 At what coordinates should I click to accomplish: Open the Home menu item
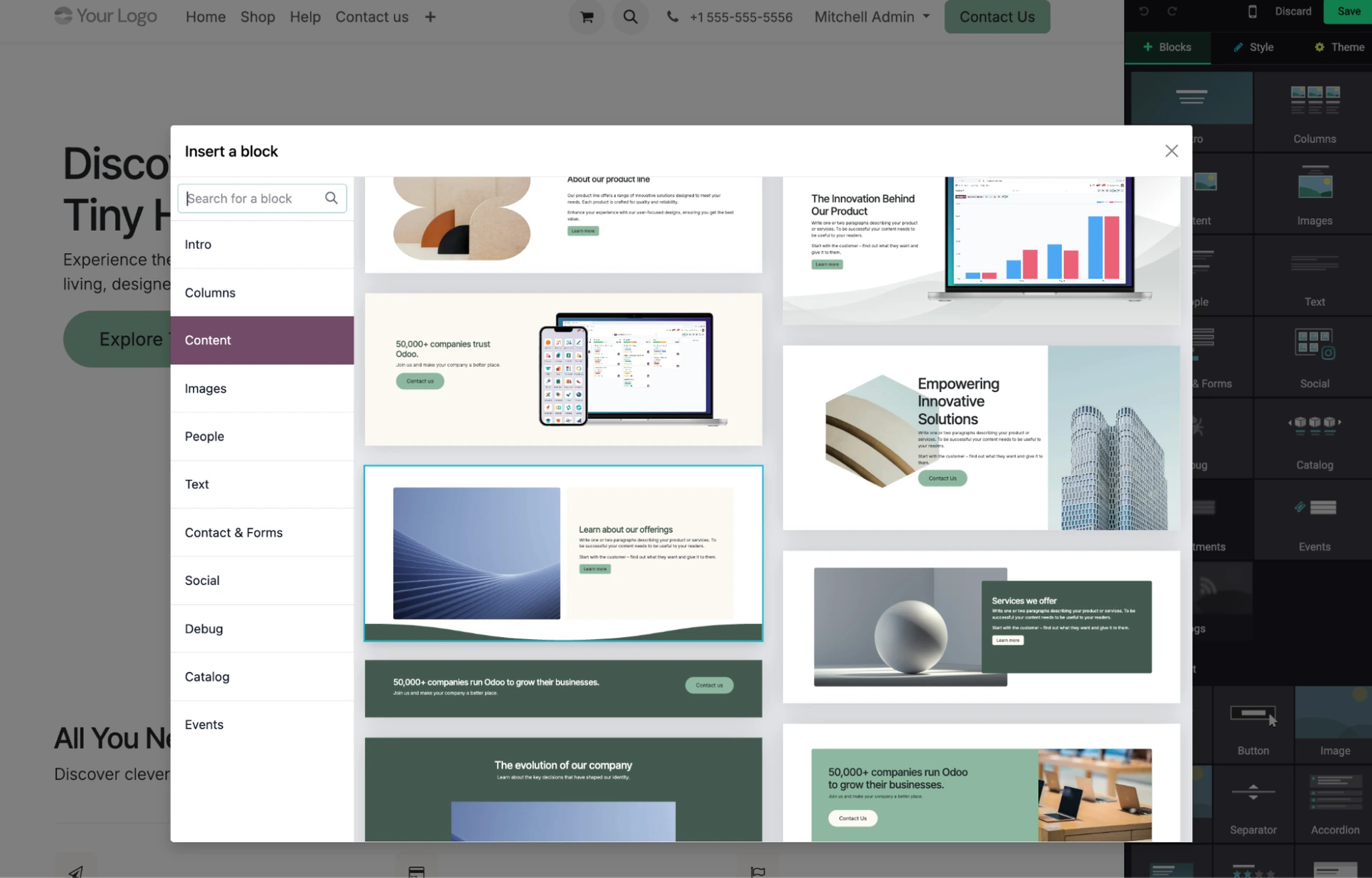tap(206, 16)
